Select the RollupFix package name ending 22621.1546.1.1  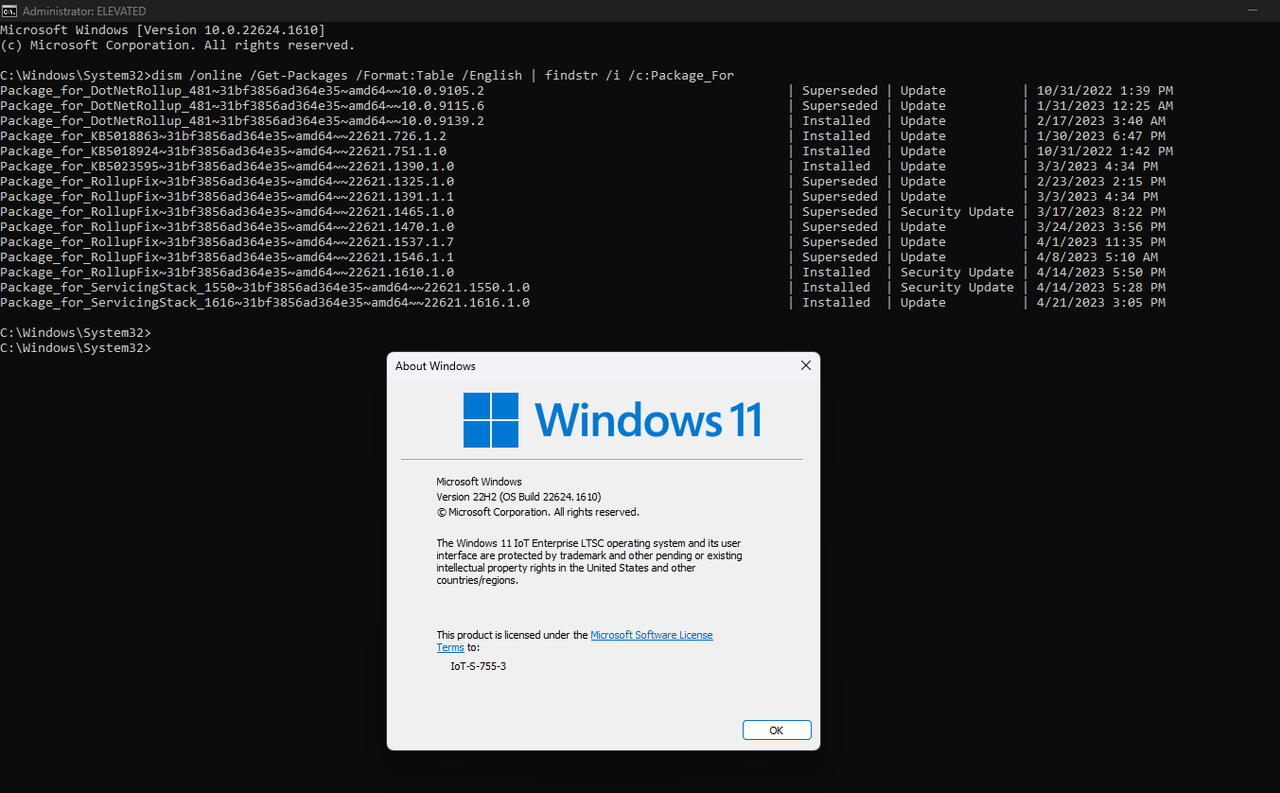pos(227,257)
